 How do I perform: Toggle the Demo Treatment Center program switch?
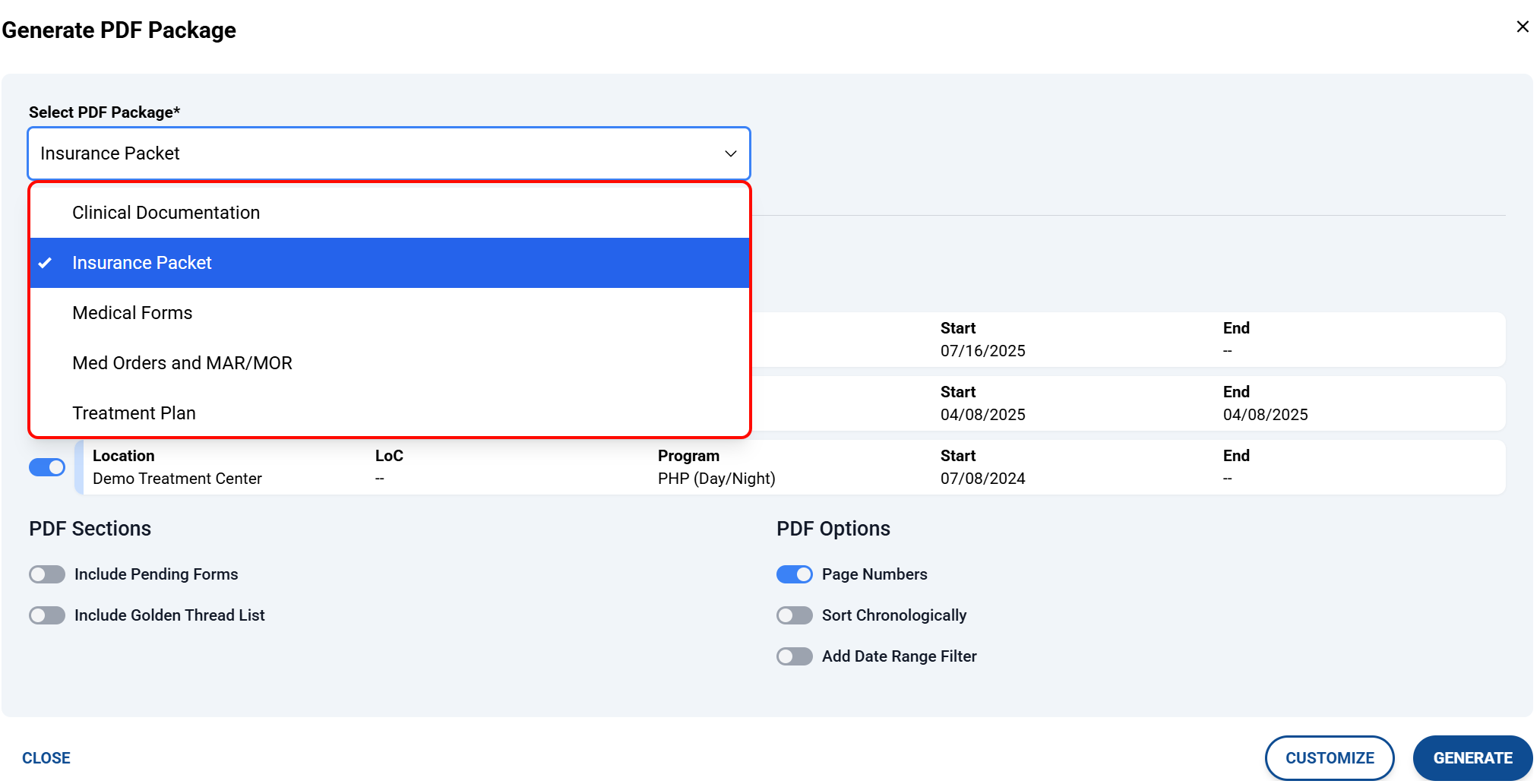47,467
